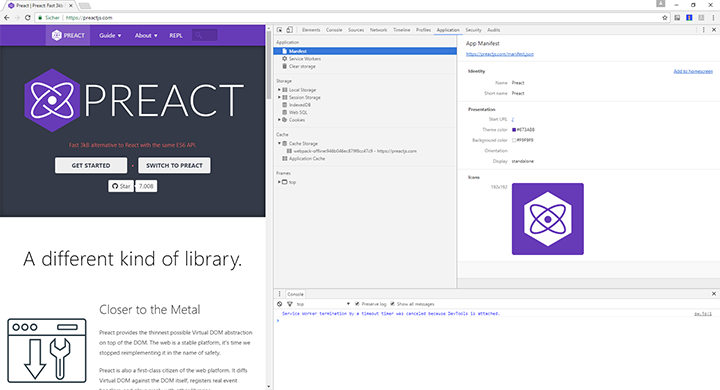Viewport: 720px width, 390px height.
Task: Click the purple Theme color swatch
Action: coord(514,130)
